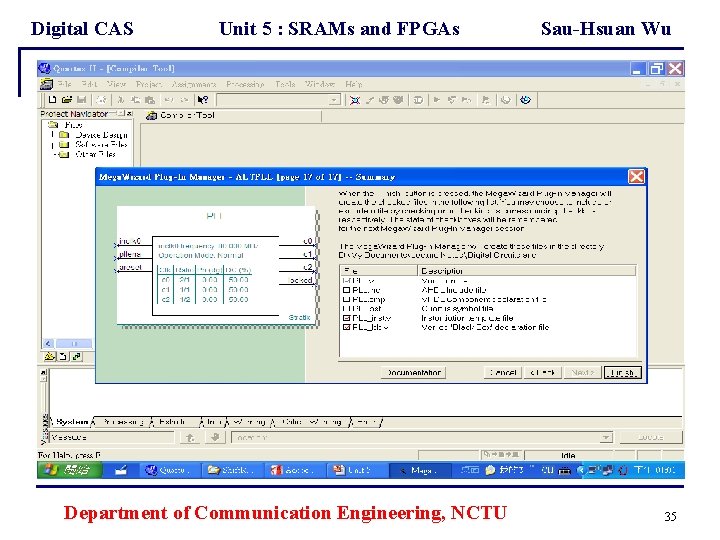
Task: Click the Open file toolbar icon
Action: pyautogui.click(x=67, y=100)
